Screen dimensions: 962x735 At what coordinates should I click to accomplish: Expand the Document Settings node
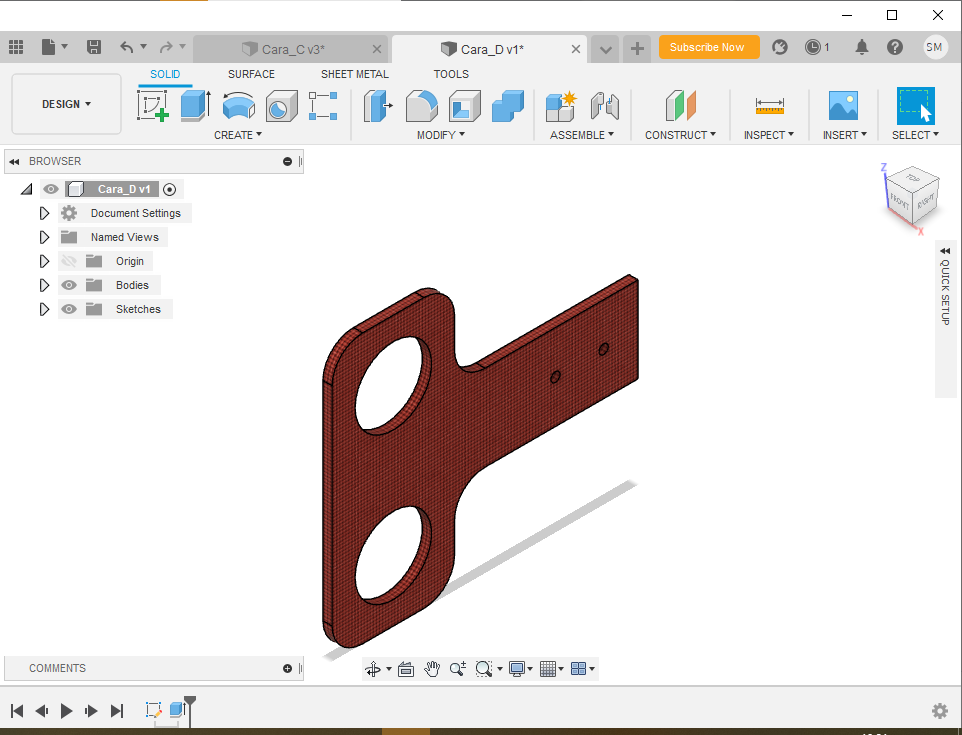(44, 214)
